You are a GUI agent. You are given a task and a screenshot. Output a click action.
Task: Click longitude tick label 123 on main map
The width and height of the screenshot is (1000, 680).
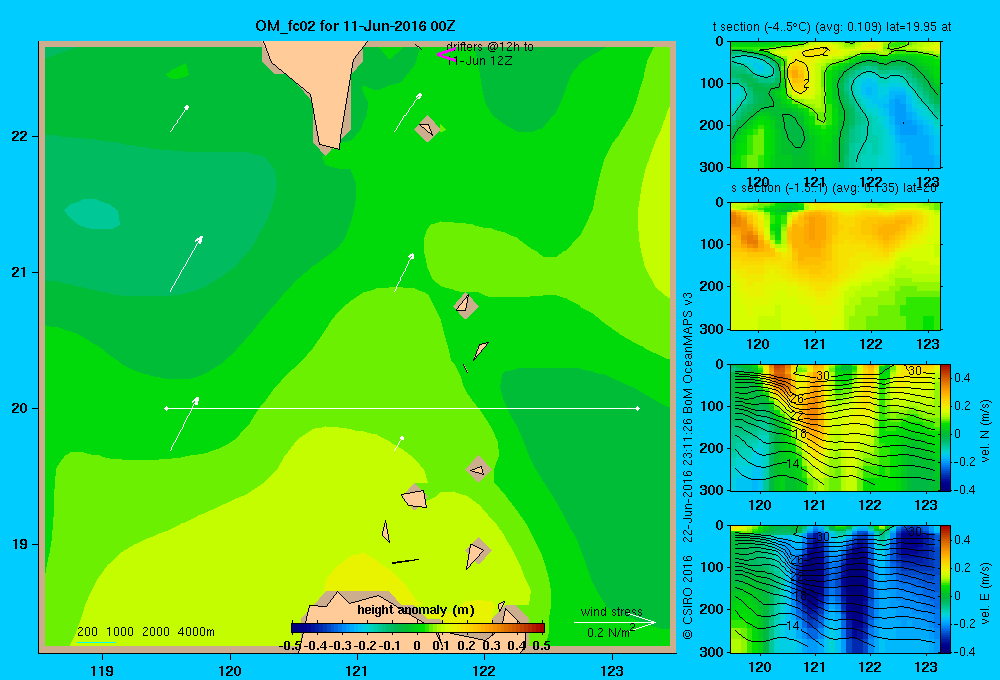(x=612, y=670)
